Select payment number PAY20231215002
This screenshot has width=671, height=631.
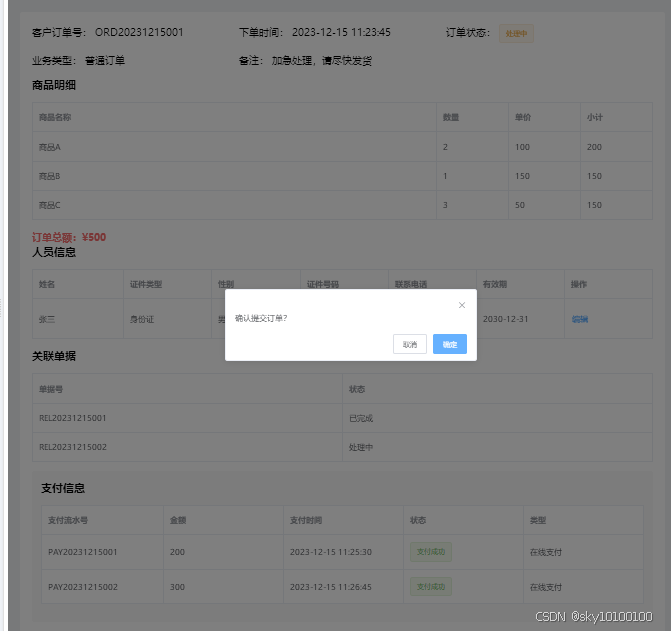83,587
